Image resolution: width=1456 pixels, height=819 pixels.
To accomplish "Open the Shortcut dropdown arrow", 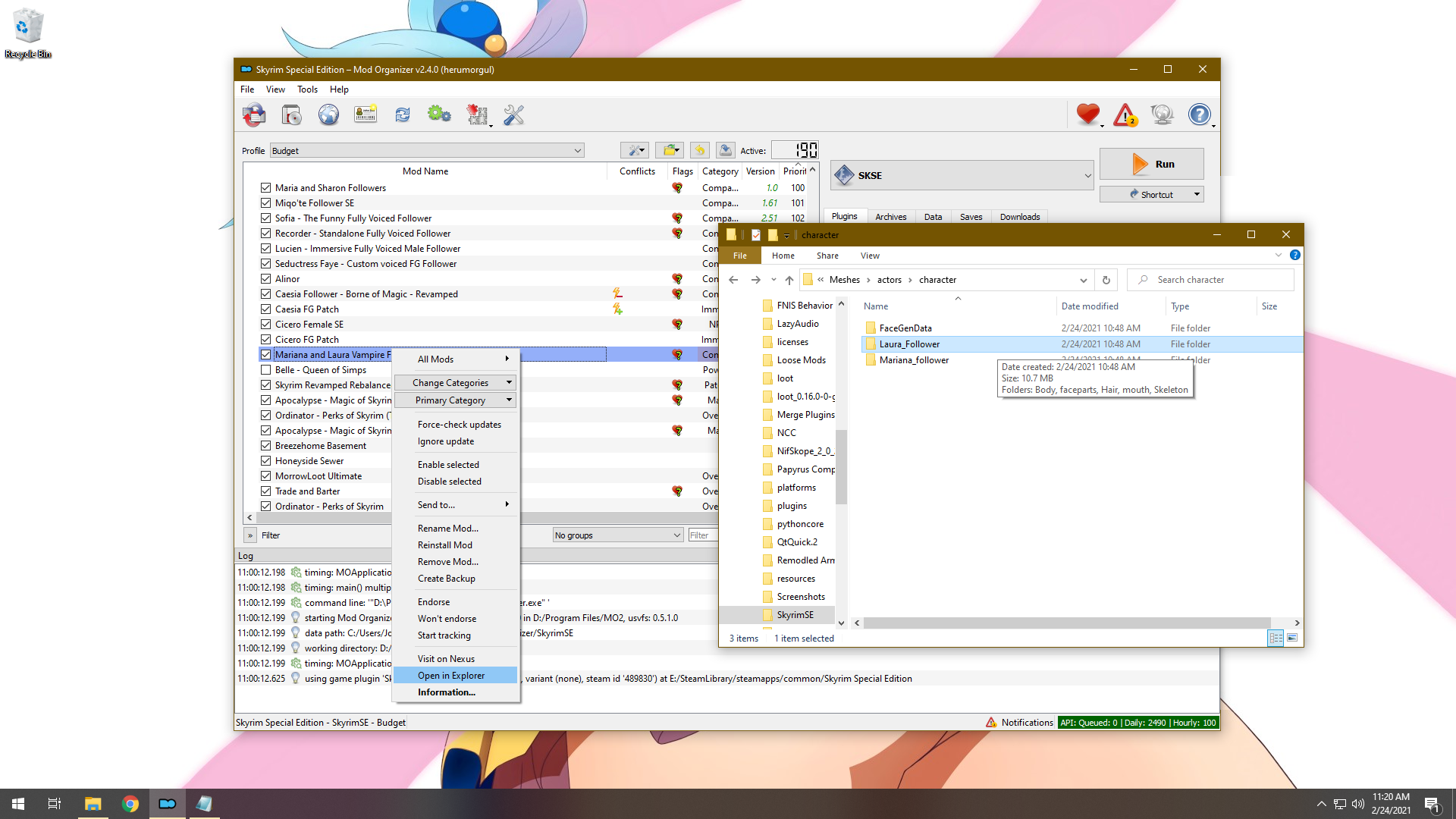I will 1197,195.
